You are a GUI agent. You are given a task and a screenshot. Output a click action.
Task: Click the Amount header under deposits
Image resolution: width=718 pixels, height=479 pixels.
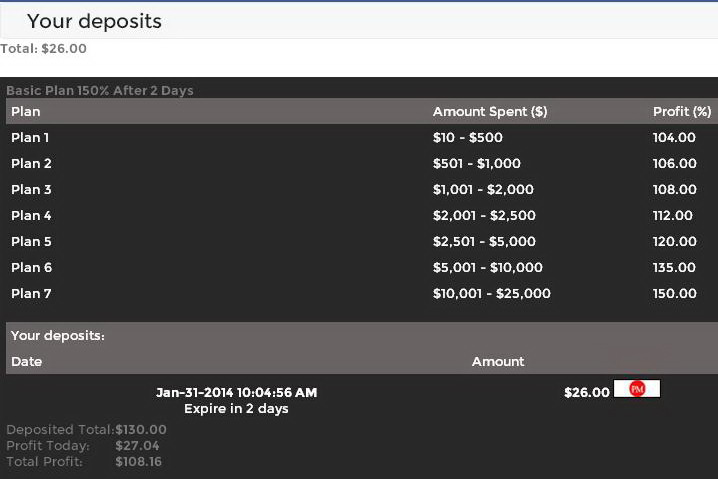pyautogui.click(x=498, y=362)
